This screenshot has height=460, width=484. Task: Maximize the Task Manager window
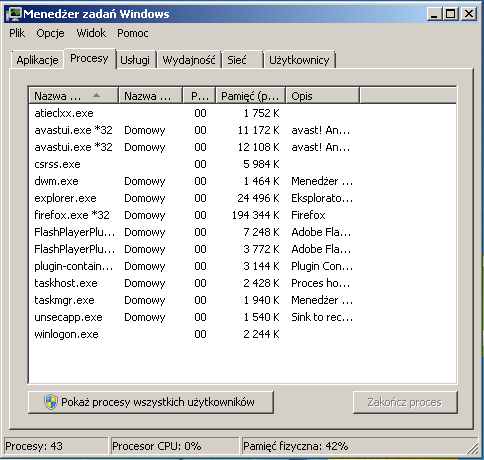click(451, 14)
